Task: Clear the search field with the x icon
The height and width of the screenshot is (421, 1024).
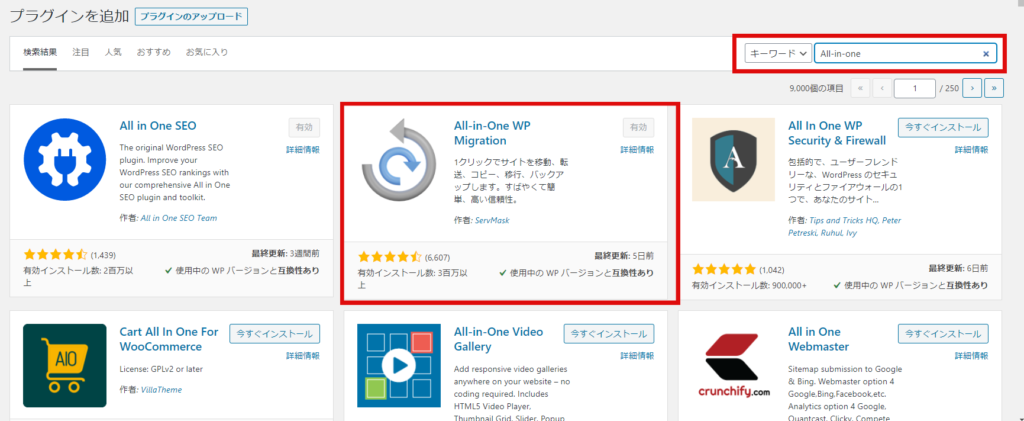Action: 985,54
